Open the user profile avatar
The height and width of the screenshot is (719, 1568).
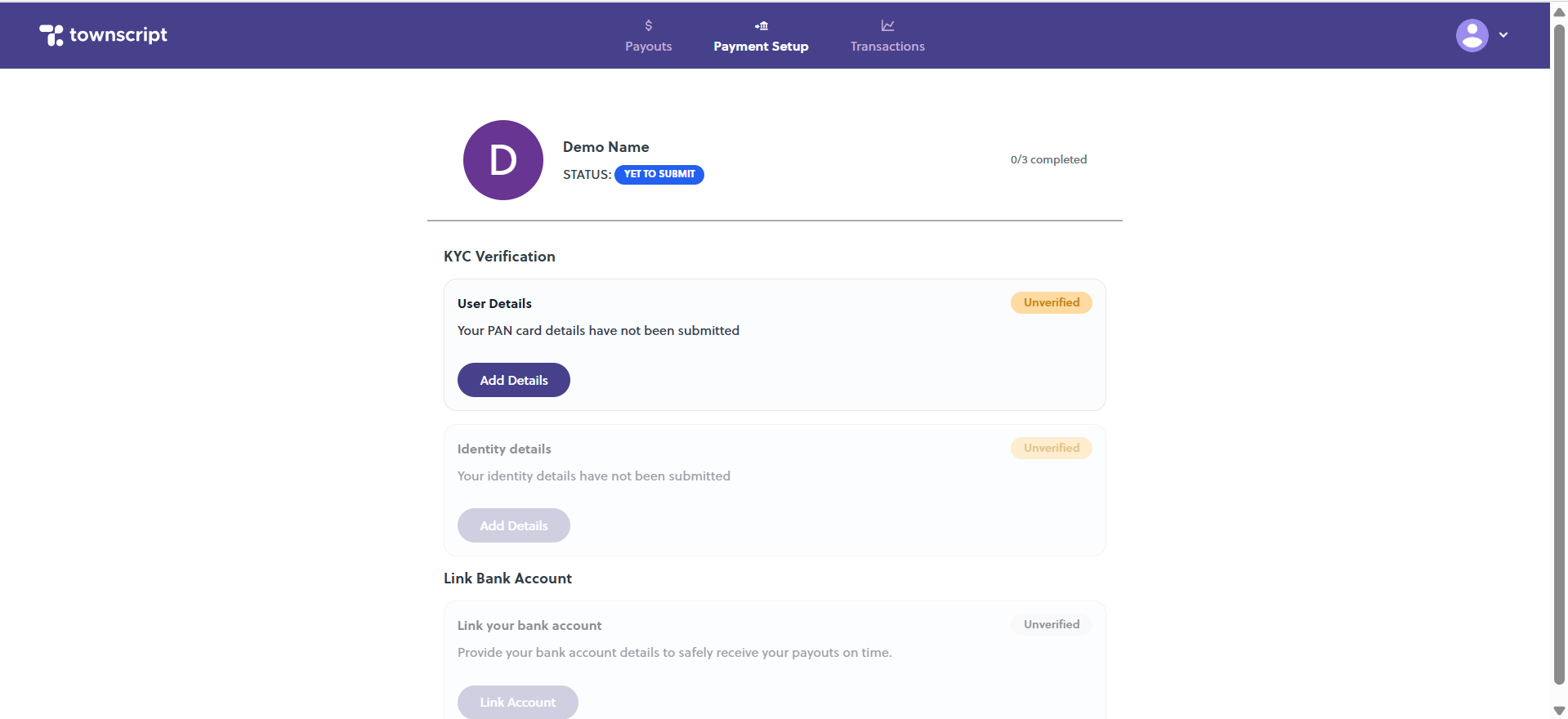(x=1472, y=35)
